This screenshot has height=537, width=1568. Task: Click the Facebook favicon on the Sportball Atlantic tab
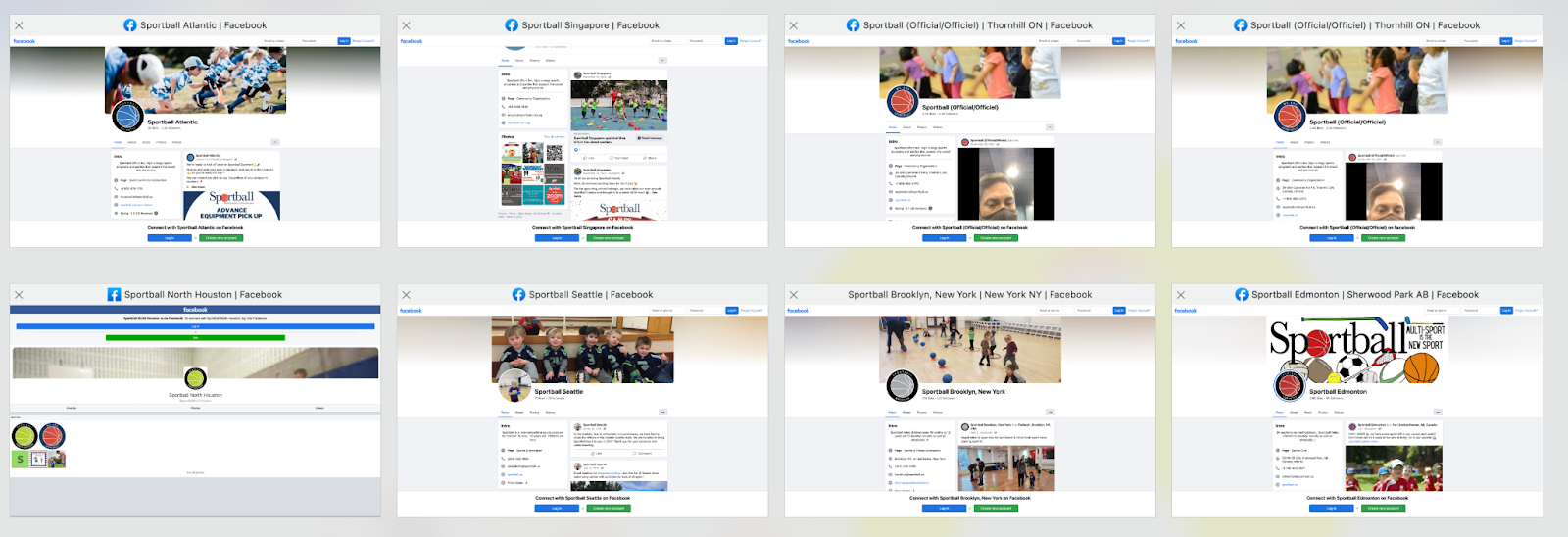coord(130,25)
